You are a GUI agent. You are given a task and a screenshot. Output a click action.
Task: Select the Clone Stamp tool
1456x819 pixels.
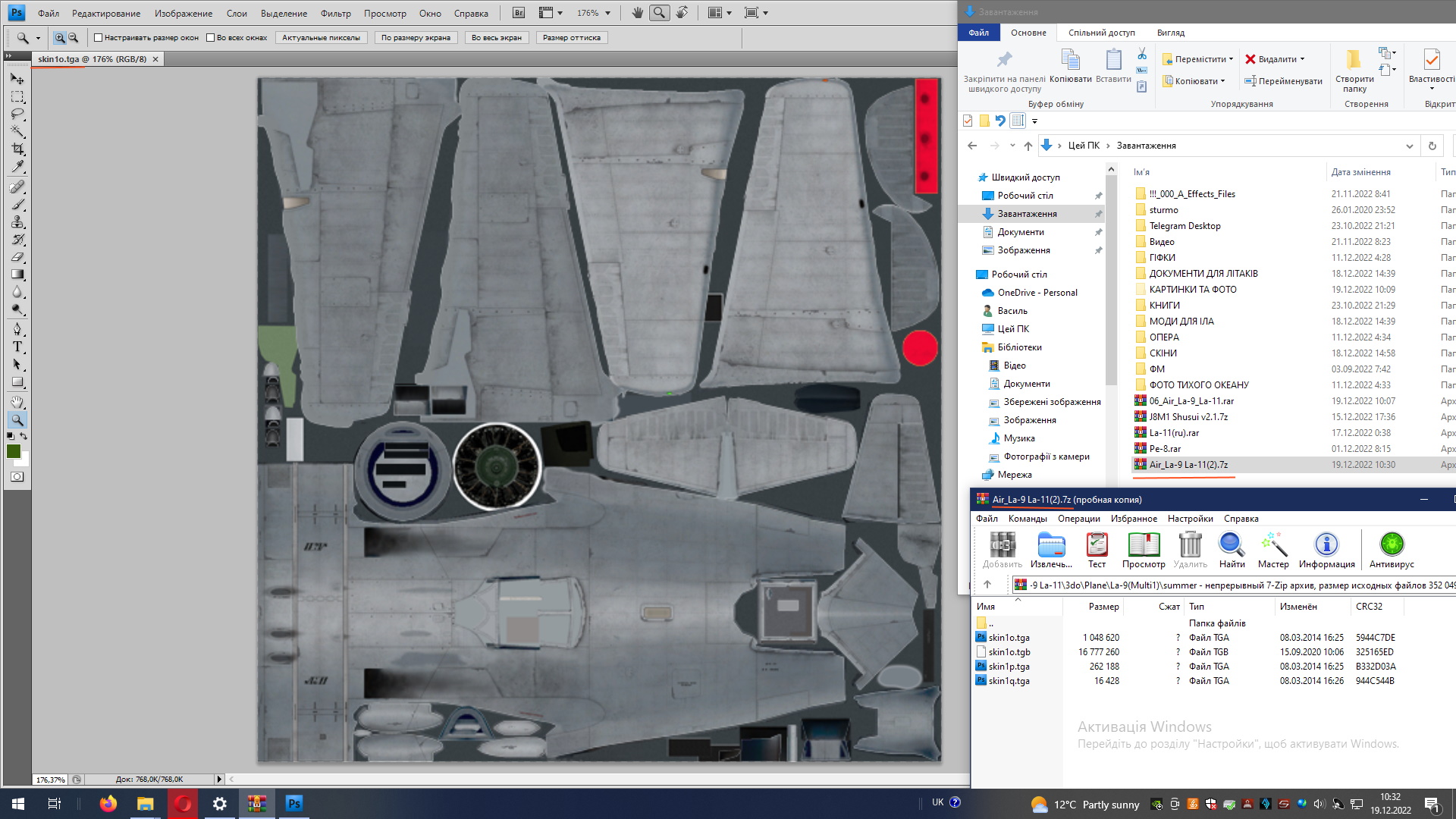(17, 222)
